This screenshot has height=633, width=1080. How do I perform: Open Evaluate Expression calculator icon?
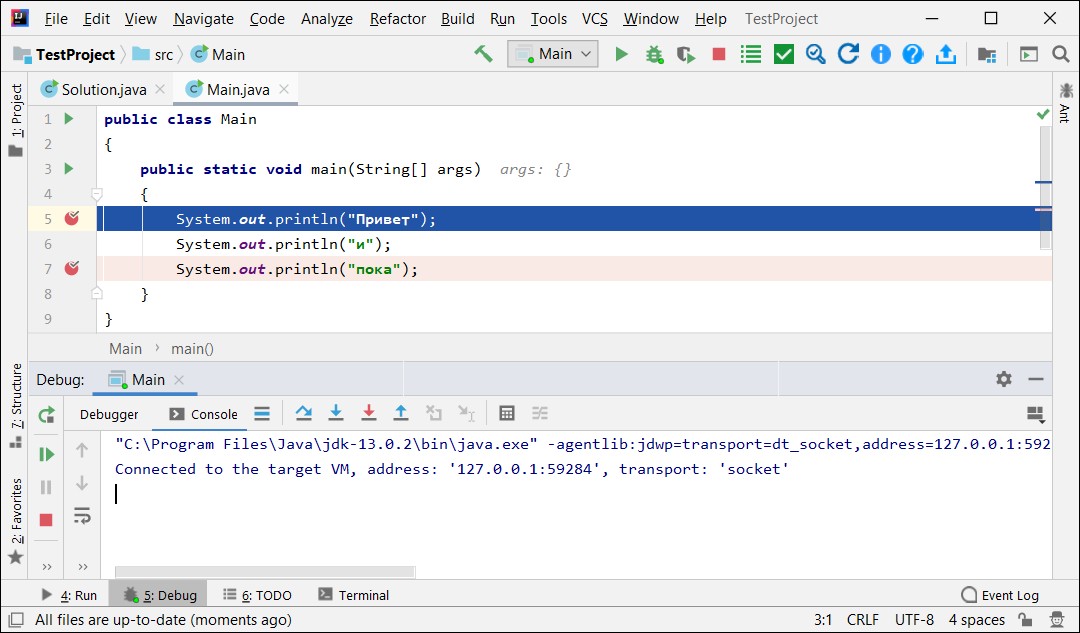(x=507, y=413)
